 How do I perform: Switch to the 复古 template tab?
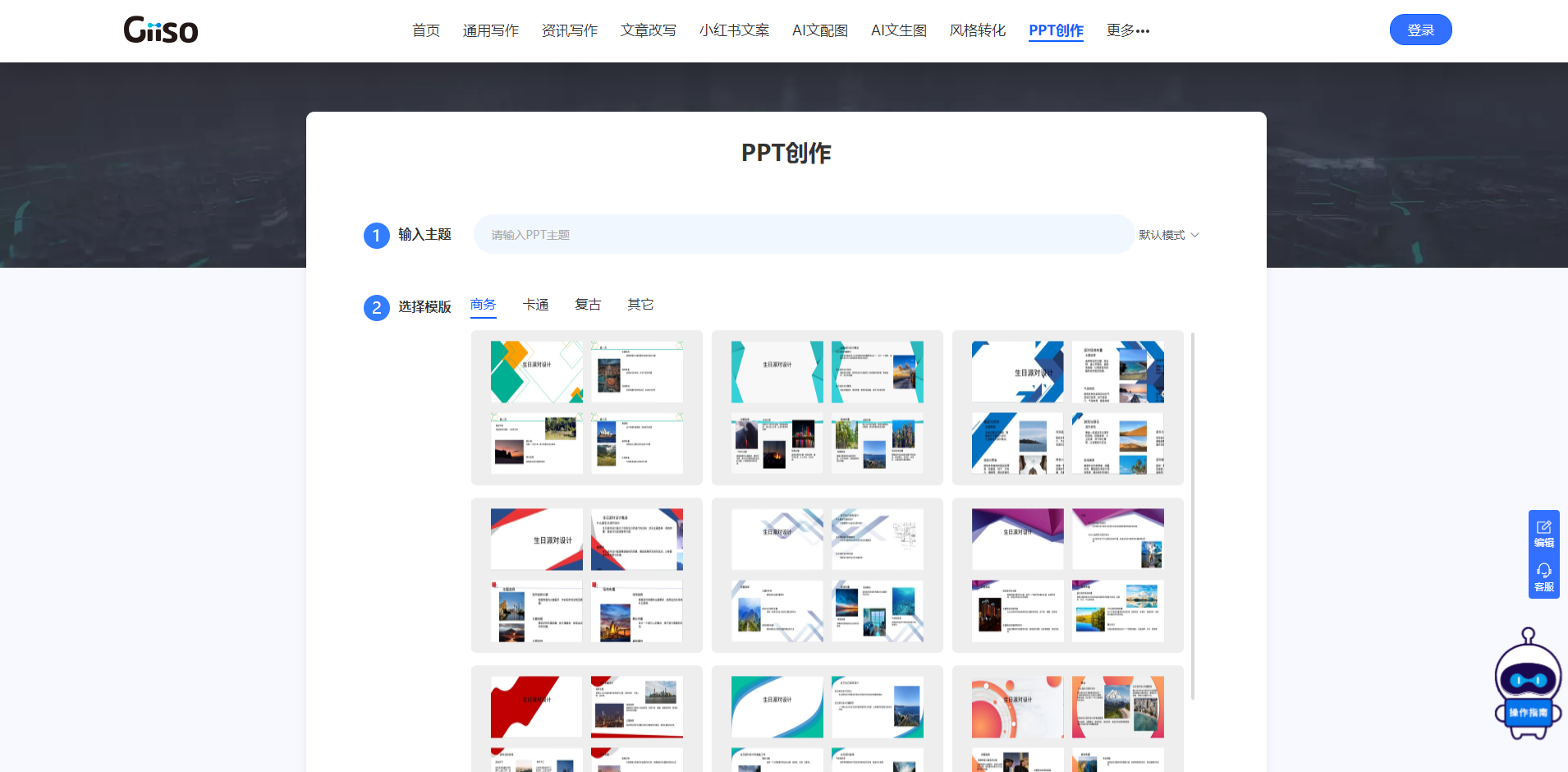click(588, 305)
